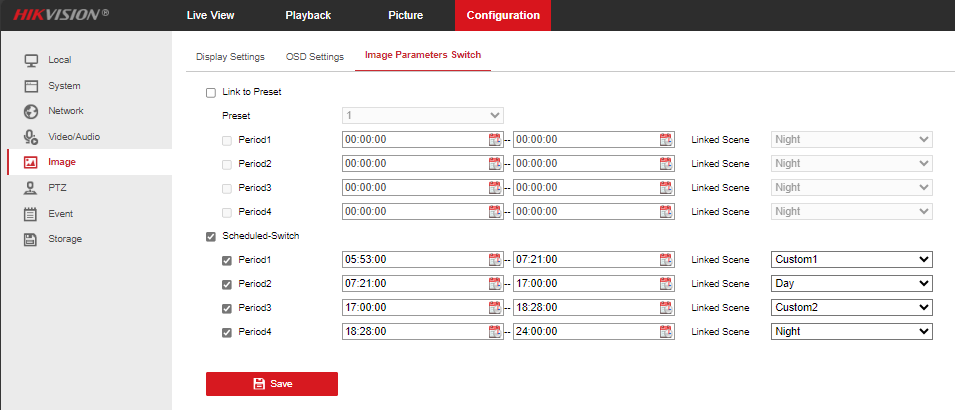Click the red Save button
The height and width of the screenshot is (410, 955).
click(x=272, y=384)
